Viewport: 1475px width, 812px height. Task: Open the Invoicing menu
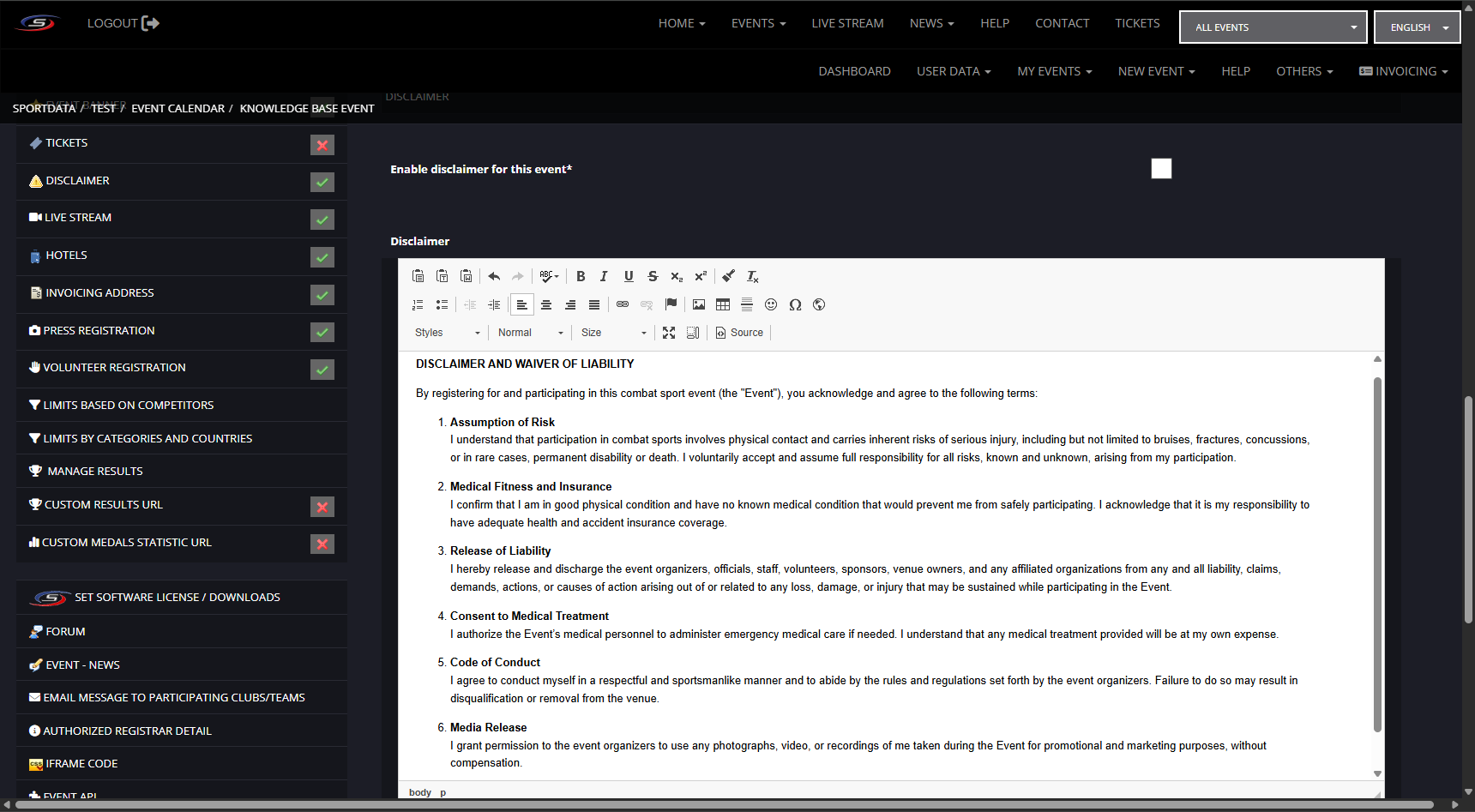pyautogui.click(x=1403, y=71)
